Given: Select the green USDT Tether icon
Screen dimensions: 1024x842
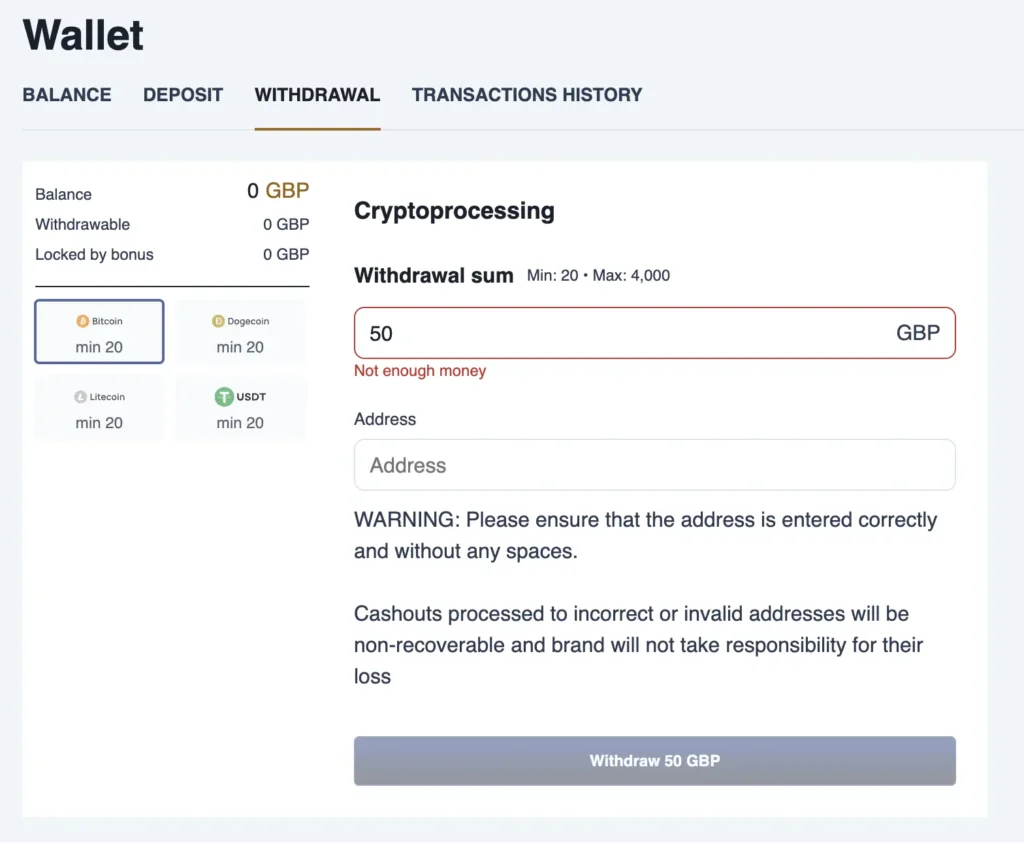Looking at the screenshot, I should [x=224, y=397].
